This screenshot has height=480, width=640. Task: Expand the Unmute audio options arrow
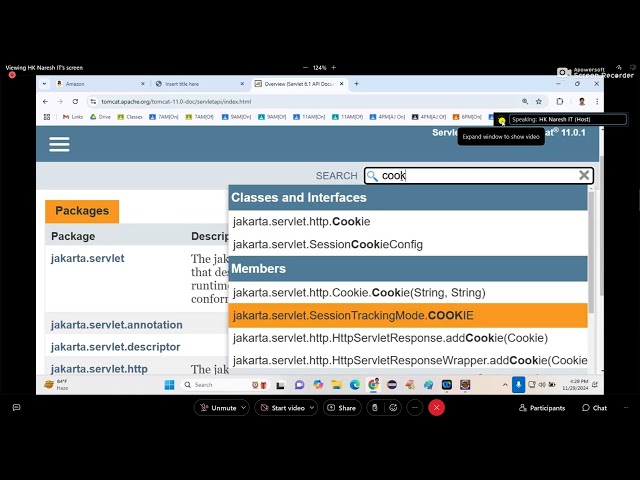click(x=244, y=407)
